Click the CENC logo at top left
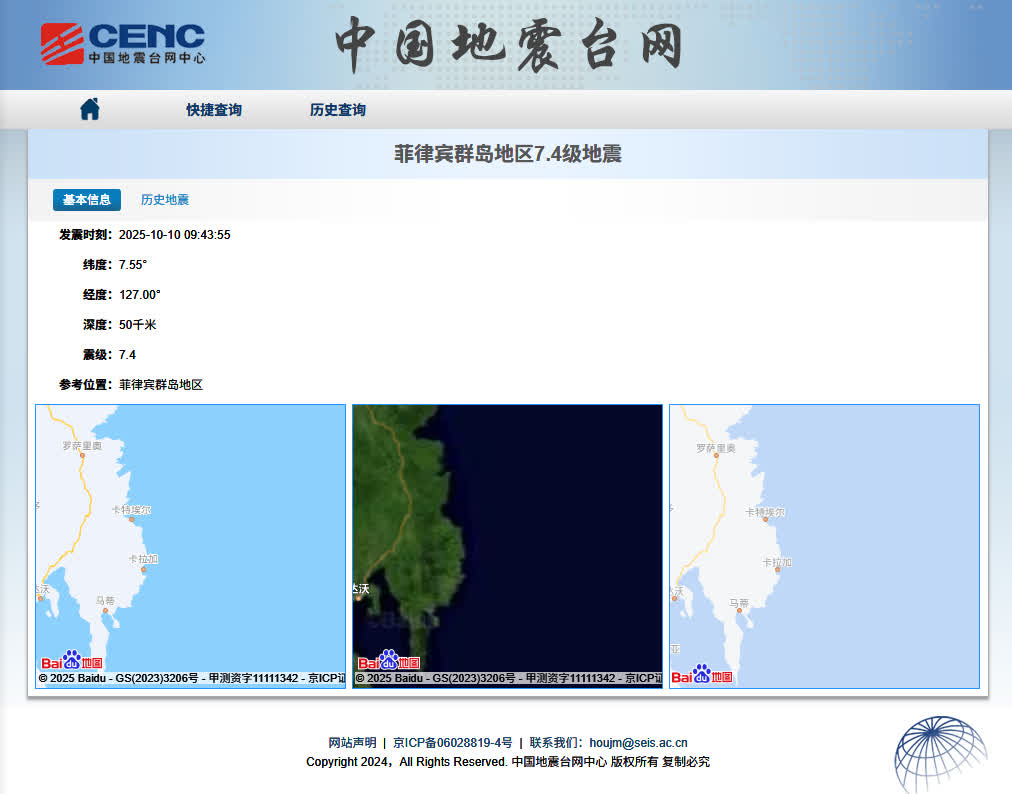The width and height of the screenshot is (1012, 794). [123, 44]
